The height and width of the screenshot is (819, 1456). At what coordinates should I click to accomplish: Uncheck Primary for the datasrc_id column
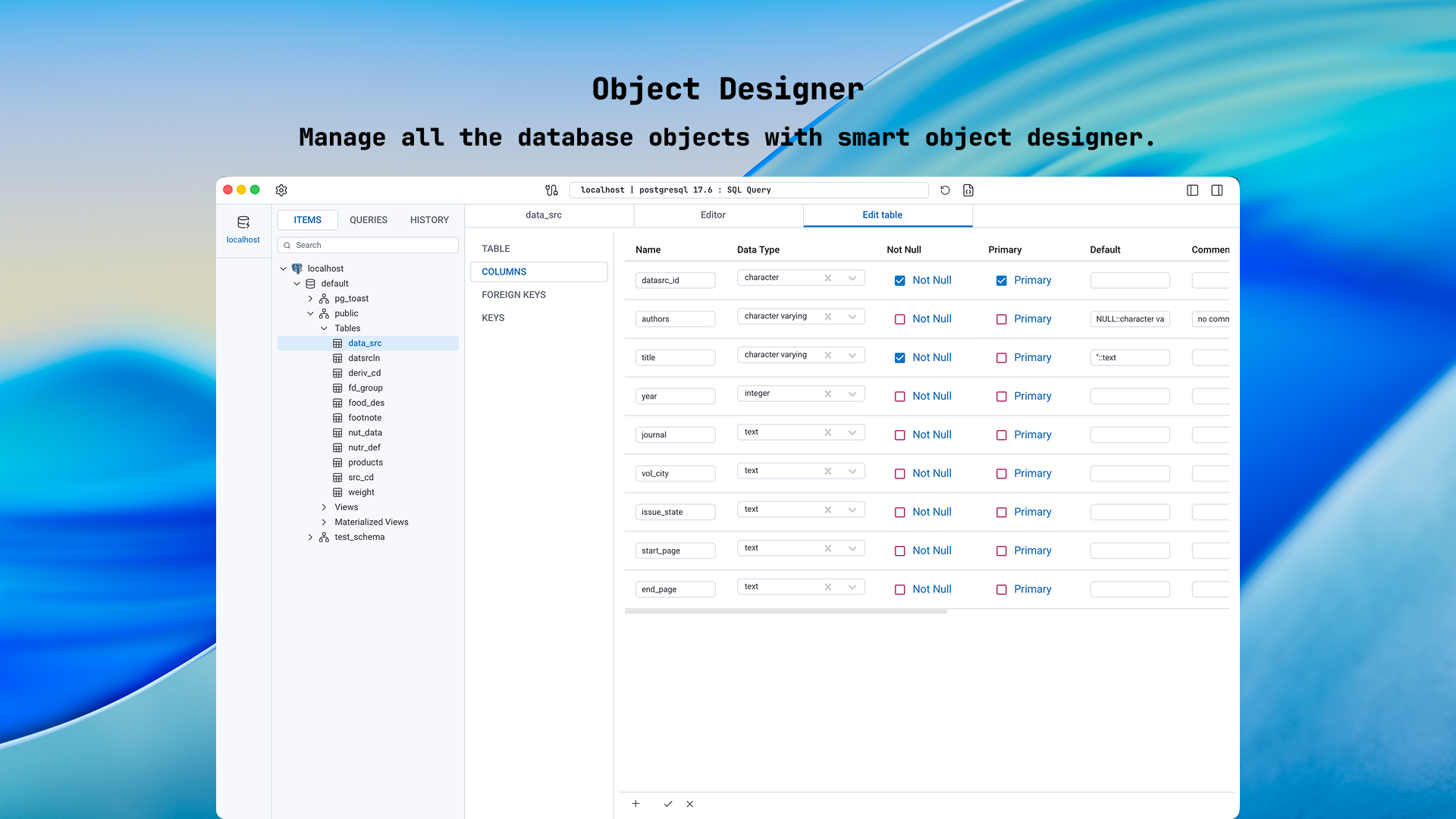click(1002, 281)
